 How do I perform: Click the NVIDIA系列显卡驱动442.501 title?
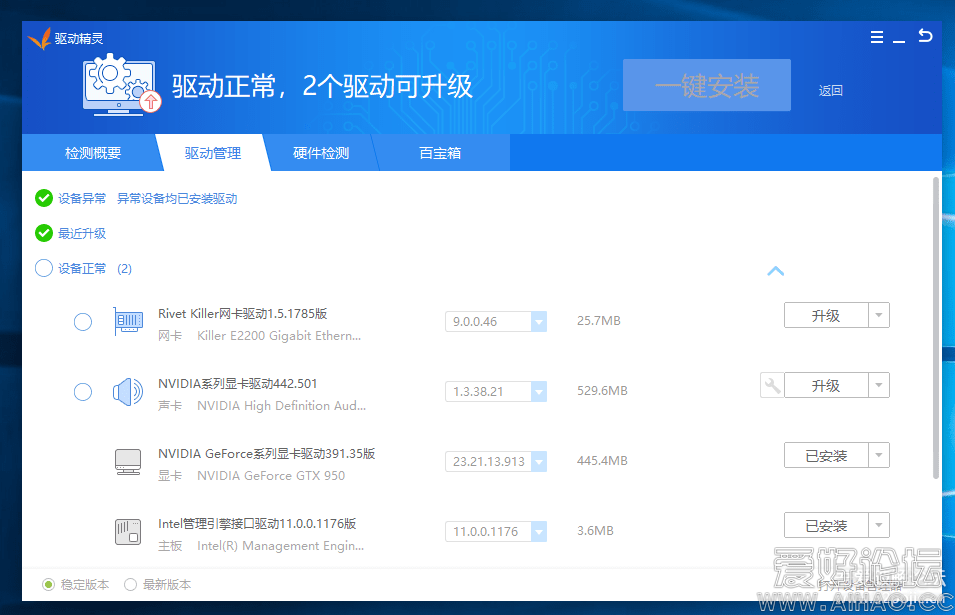click(238, 384)
